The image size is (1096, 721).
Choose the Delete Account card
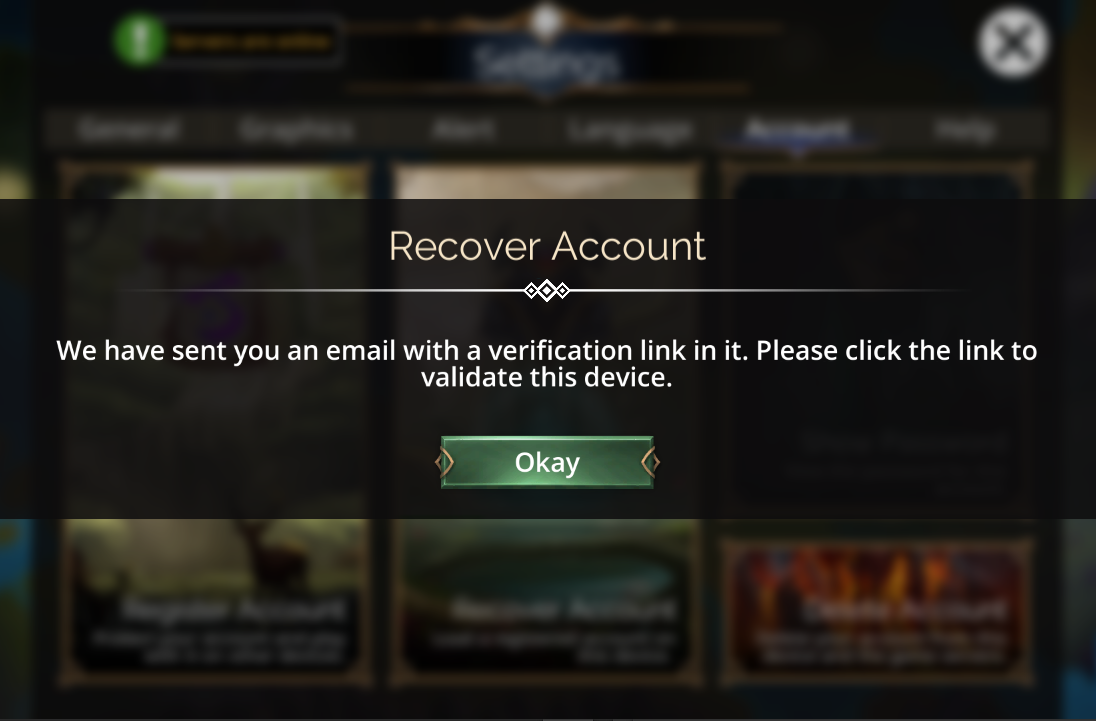tap(877, 611)
